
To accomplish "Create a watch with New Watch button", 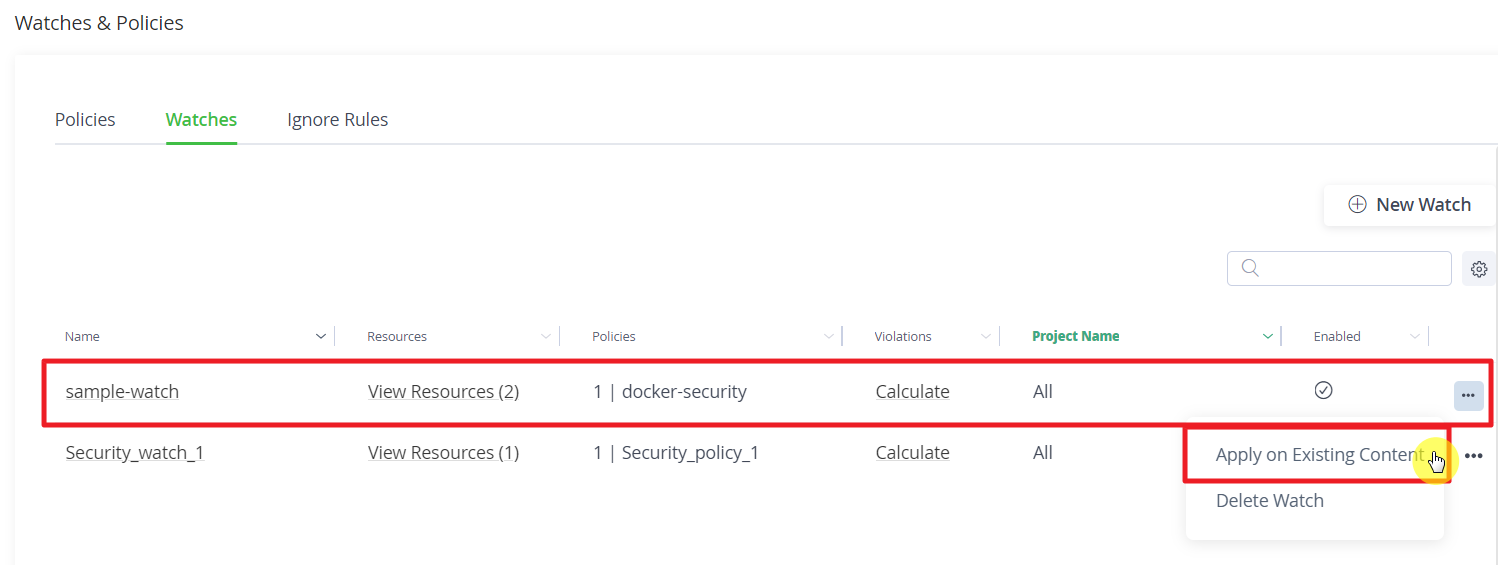I will tap(1409, 205).
